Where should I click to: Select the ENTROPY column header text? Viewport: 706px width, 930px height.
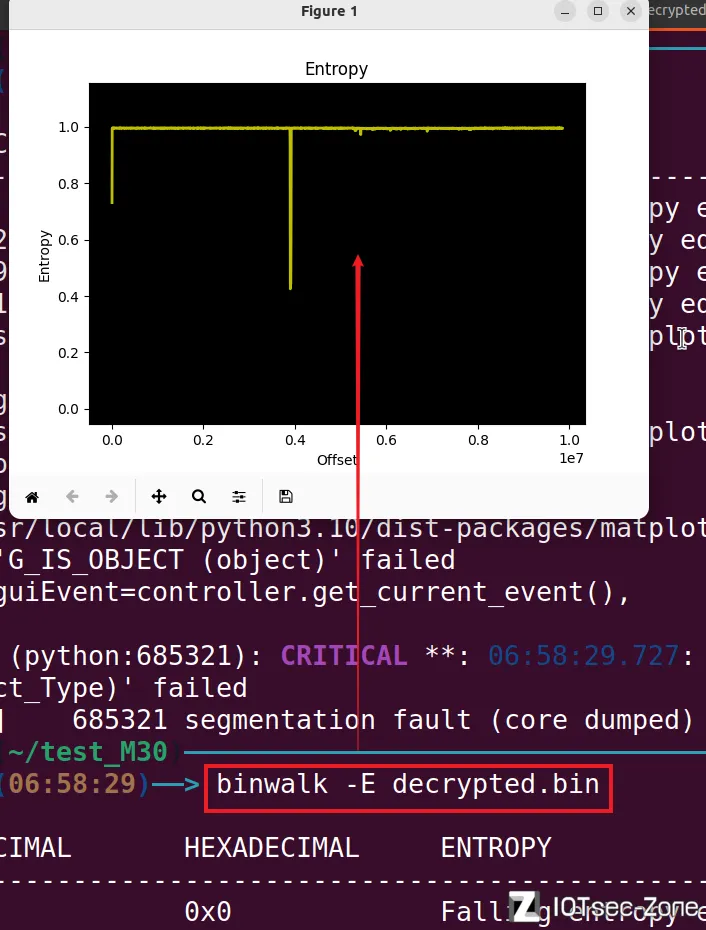(496, 848)
